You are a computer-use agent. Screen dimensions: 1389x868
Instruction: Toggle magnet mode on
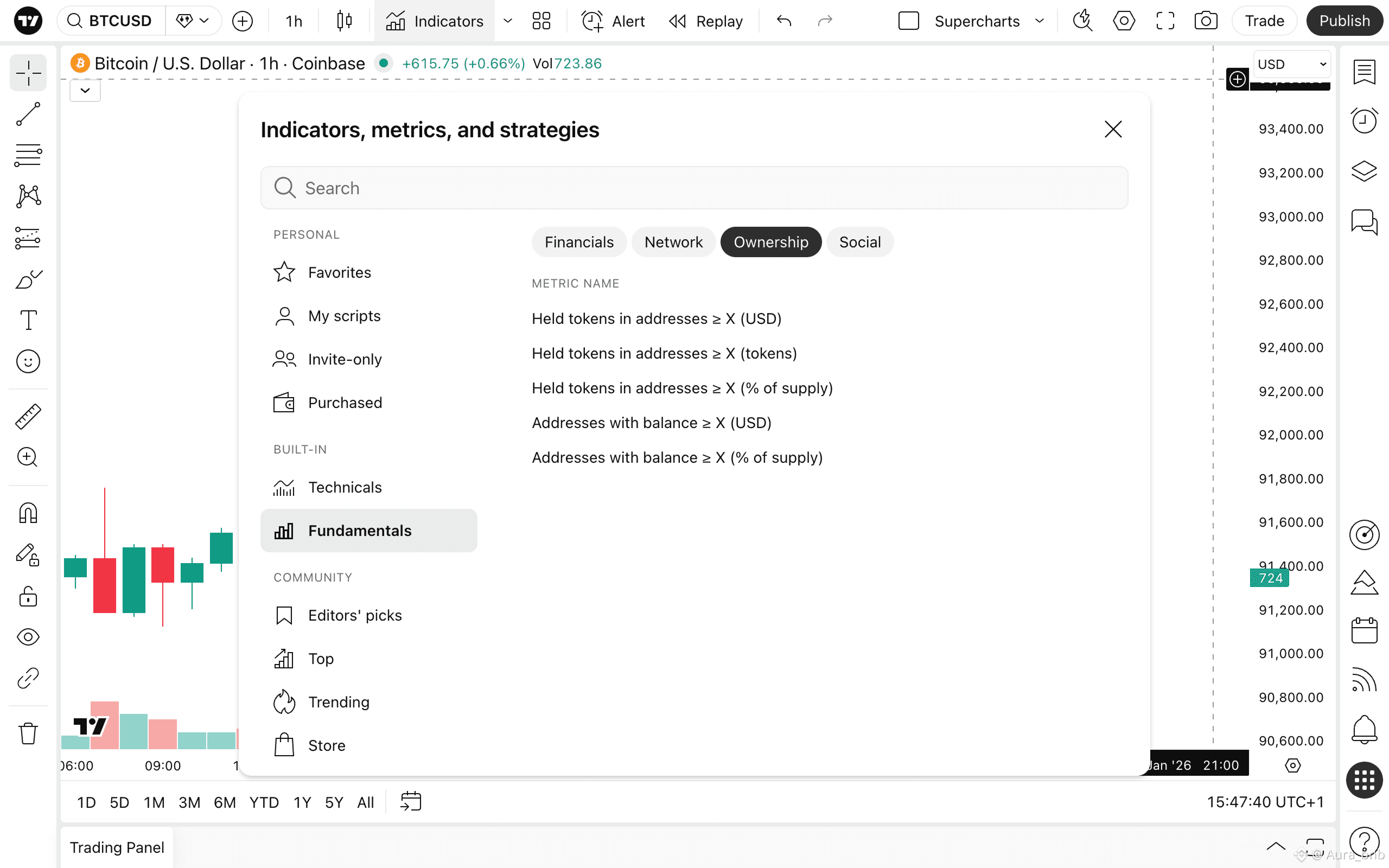(28, 513)
